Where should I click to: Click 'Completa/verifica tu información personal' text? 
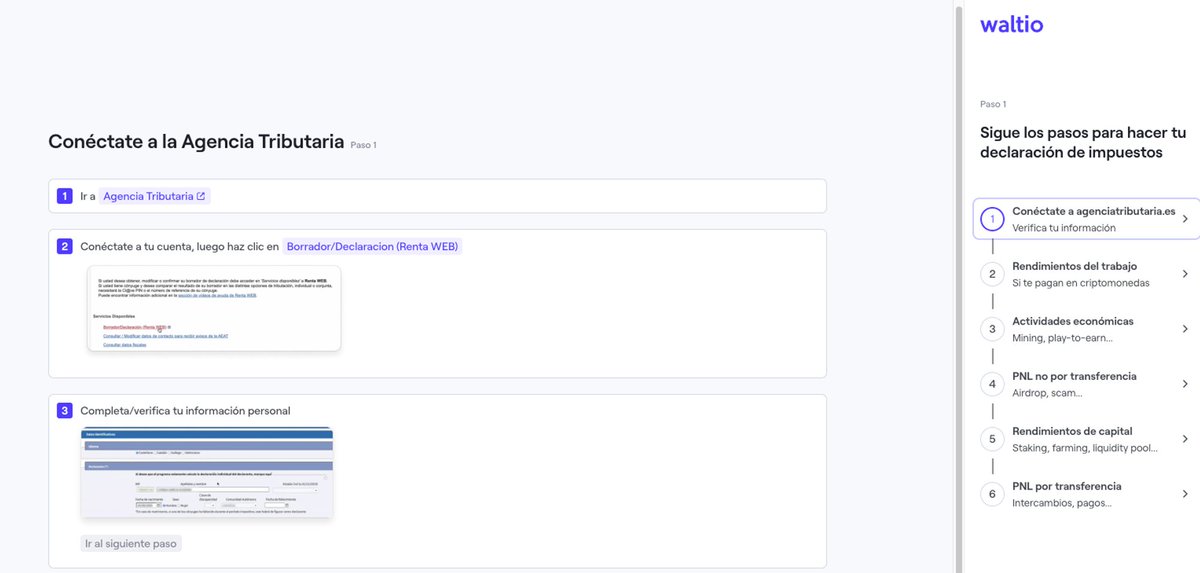(185, 410)
